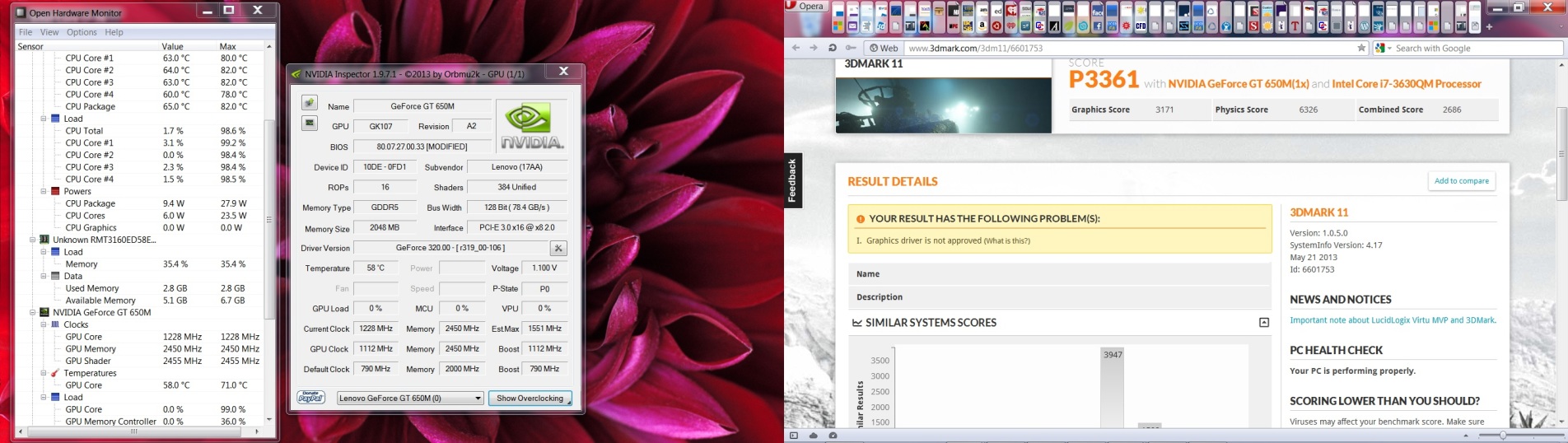Switch to the CFD tab in Opera

1141,18
